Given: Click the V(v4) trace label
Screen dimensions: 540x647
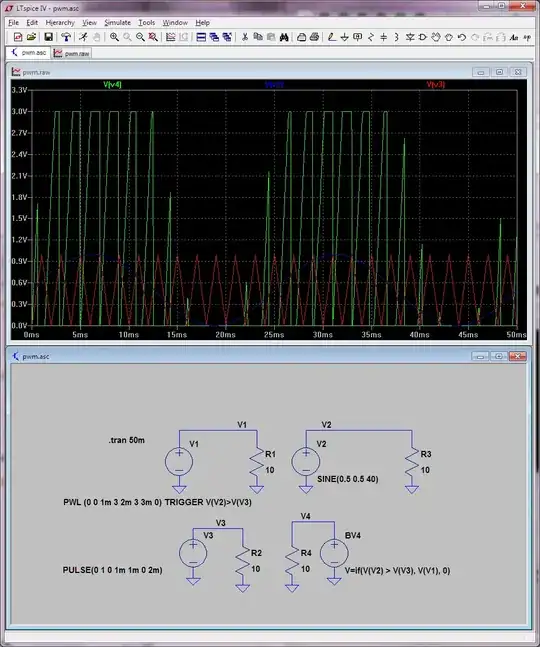Looking at the screenshot, I should pos(112,85).
